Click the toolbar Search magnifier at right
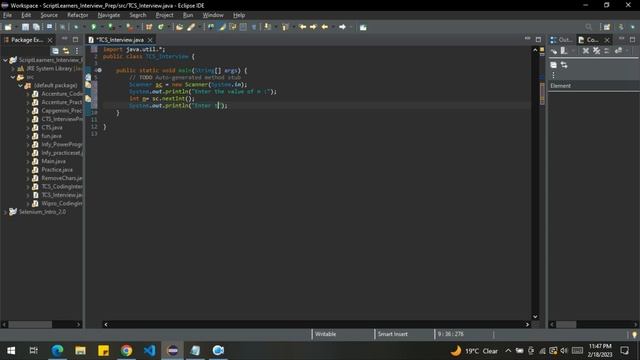 (588, 27)
